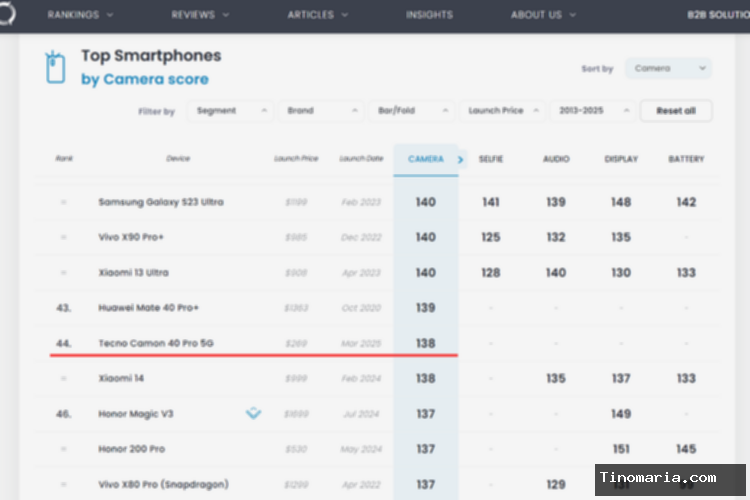Click rank number 46.

coord(64,414)
